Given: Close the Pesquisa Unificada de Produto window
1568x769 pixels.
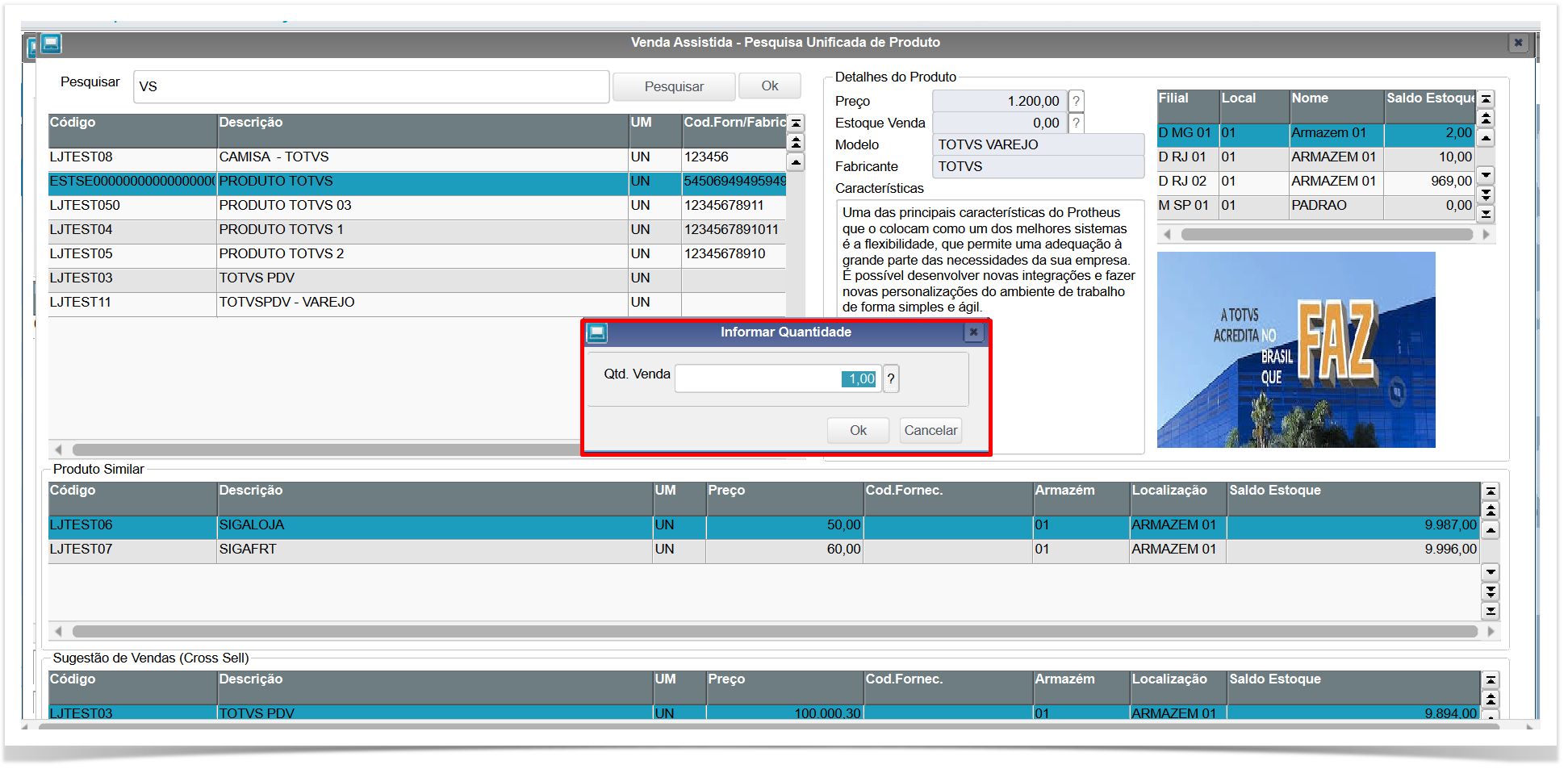Looking at the screenshot, I should (x=1518, y=43).
